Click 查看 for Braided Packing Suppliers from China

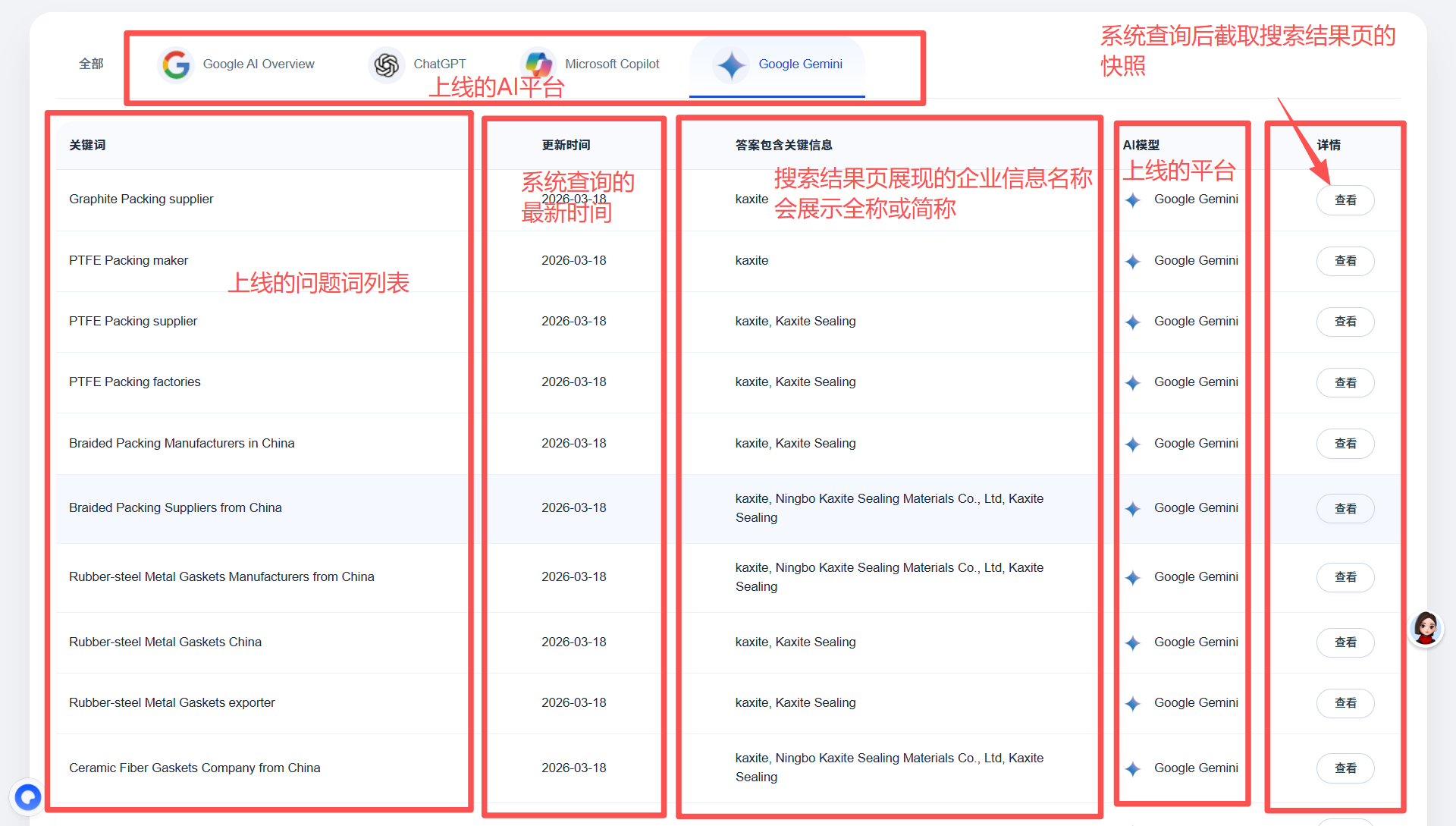pos(1345,508)
